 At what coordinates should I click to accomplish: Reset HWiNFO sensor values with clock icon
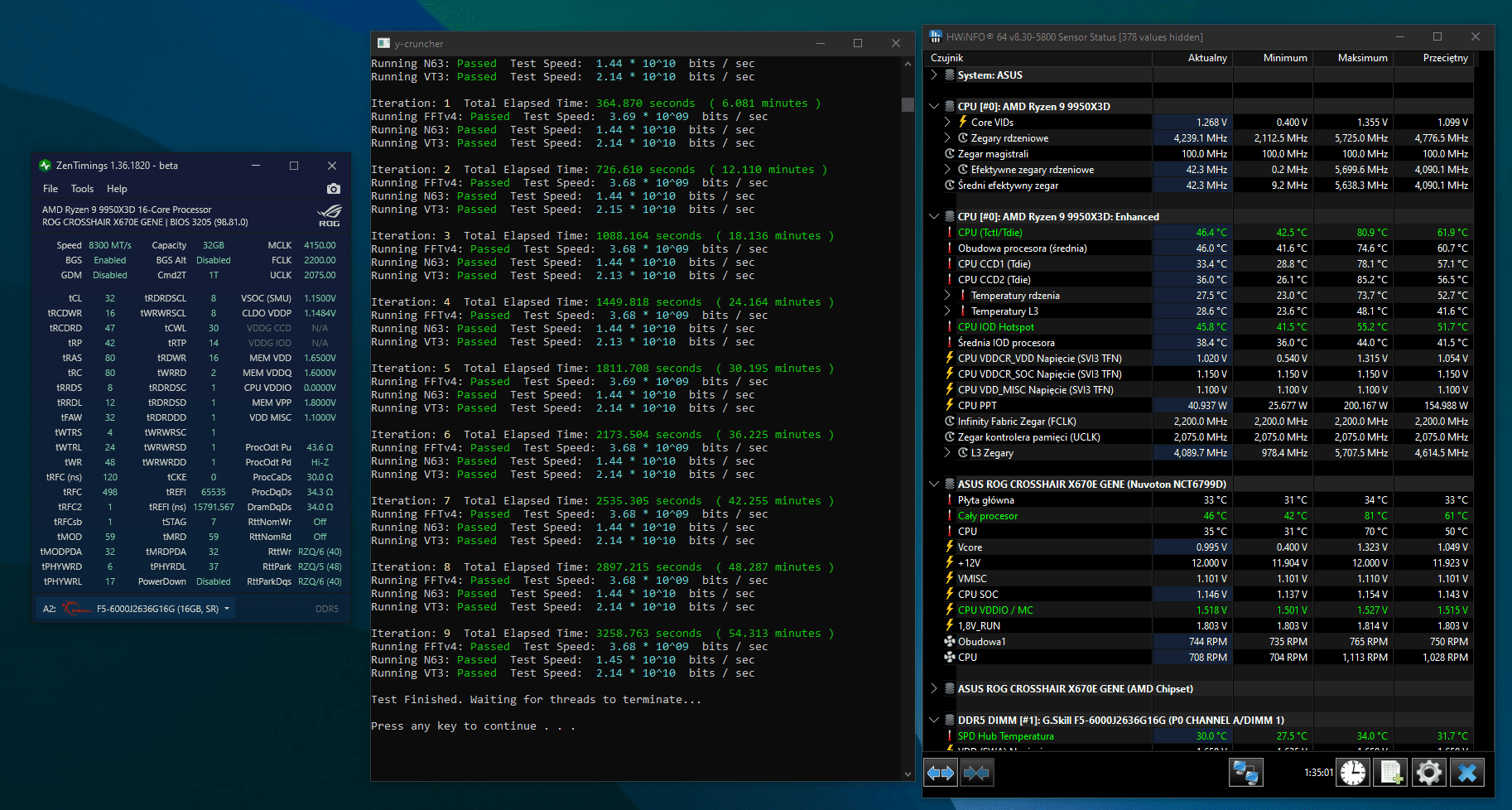[1353, 773]
